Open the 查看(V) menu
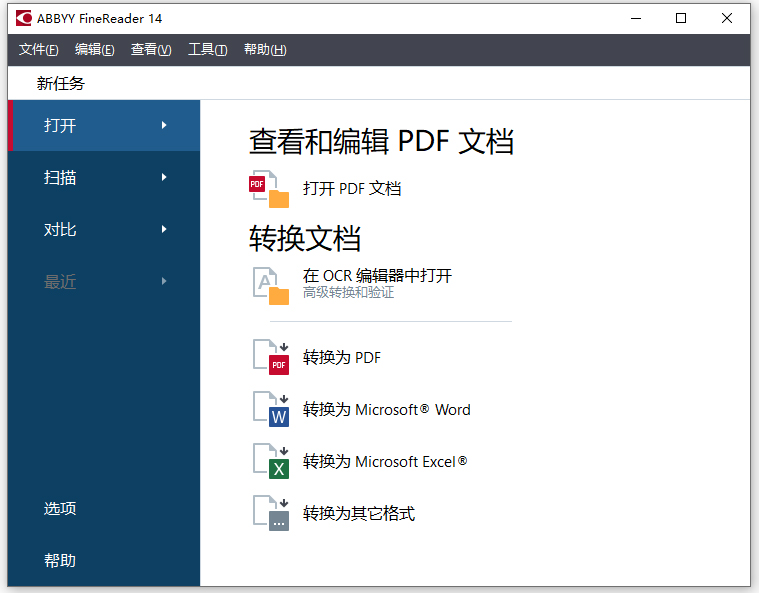Screen dimensions: 759x593 151,49
